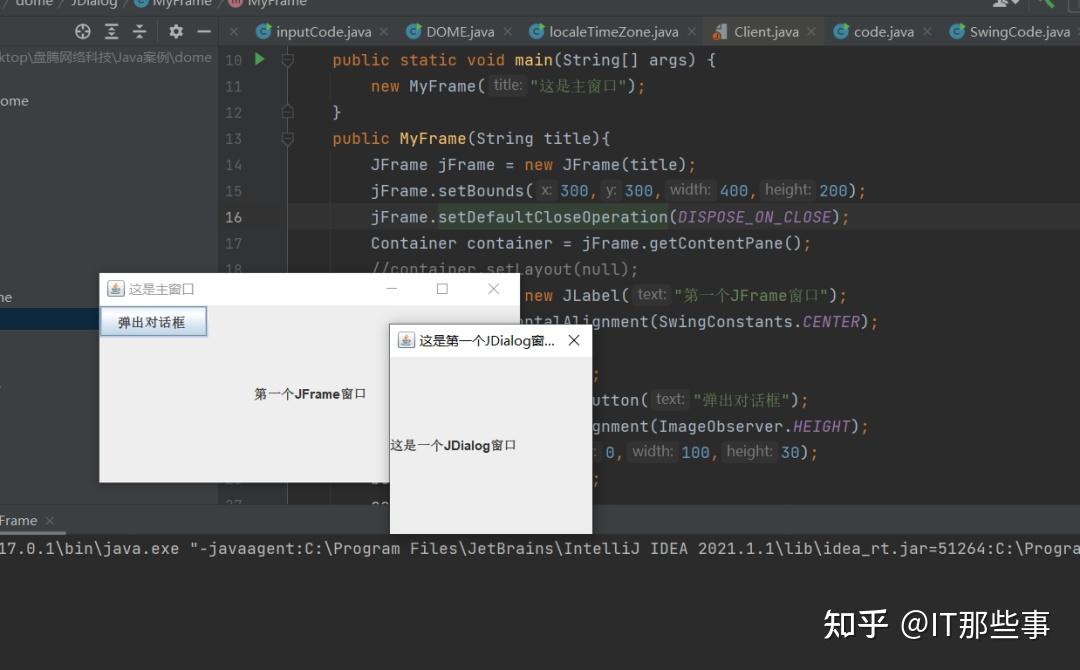This screenshot has height=670, width=1080.
Task: Close the Client.java tab
Action: pos(811,32)
